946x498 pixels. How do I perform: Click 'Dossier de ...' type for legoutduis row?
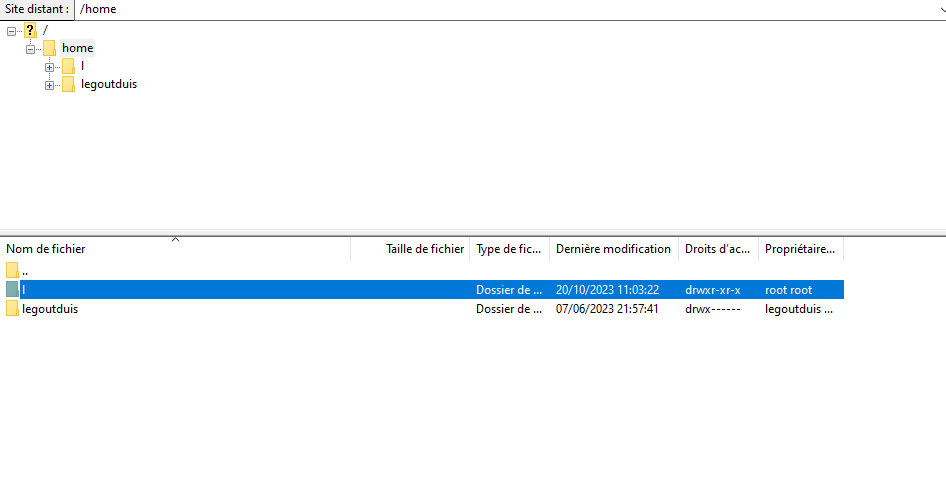(509, 309)
